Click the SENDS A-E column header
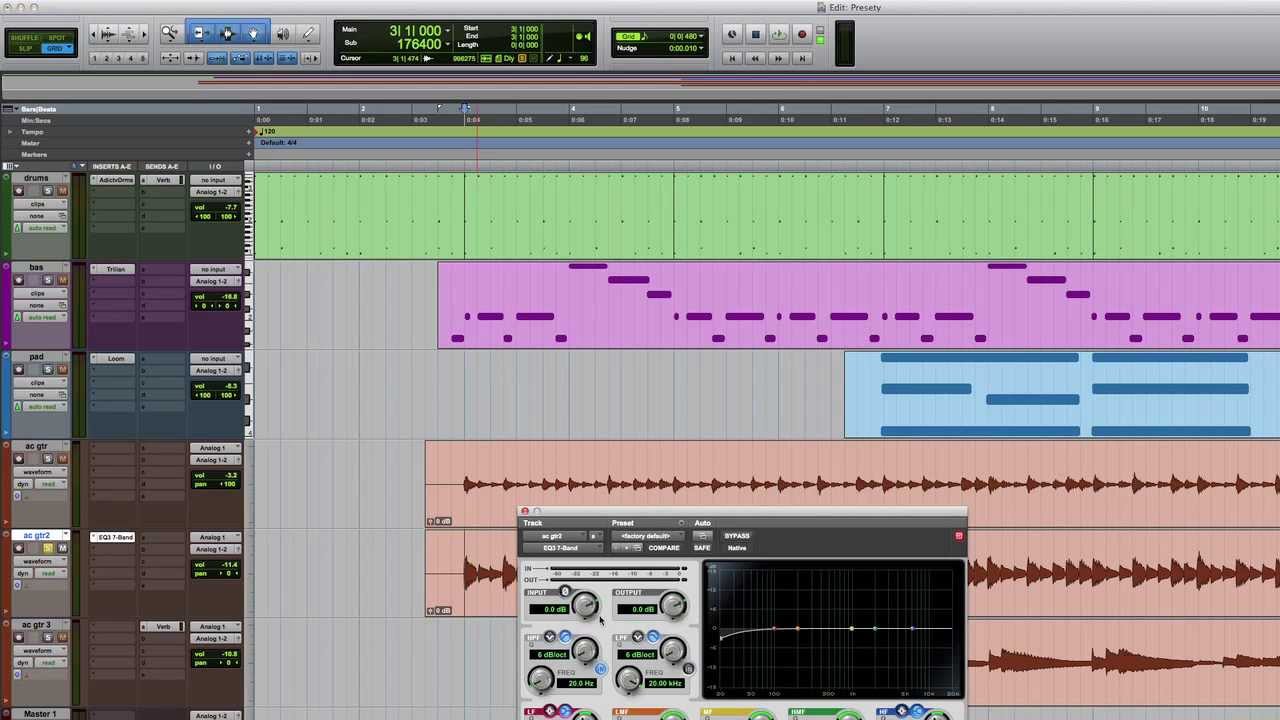This screenshot has height=720, width=1280. (161, 166)
